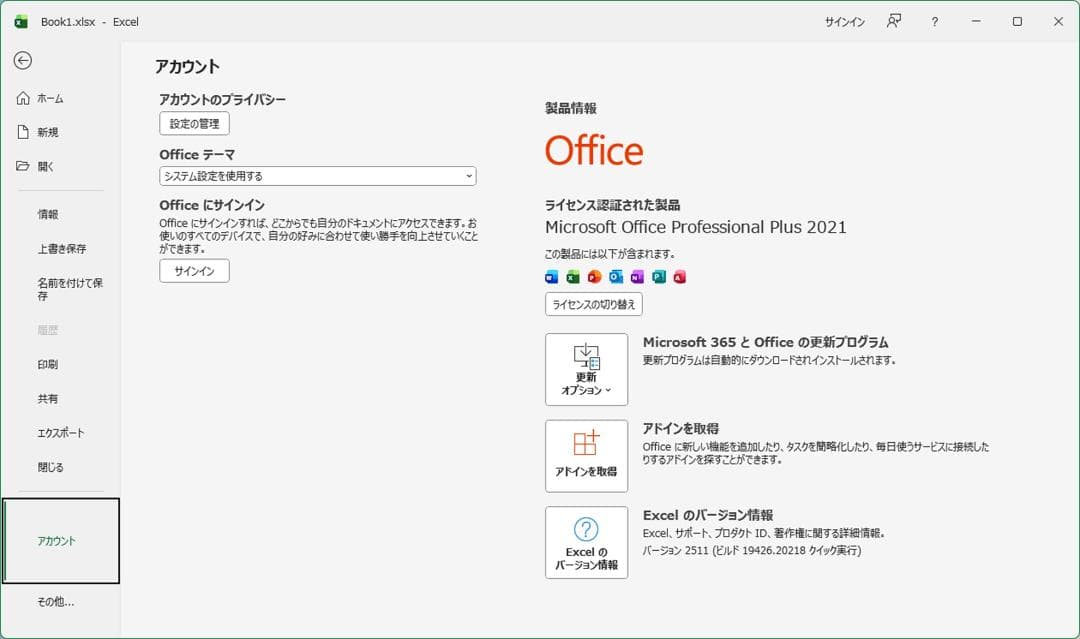
Task: Click the アドインを取得 grid icon
Action: pos(586,443)
